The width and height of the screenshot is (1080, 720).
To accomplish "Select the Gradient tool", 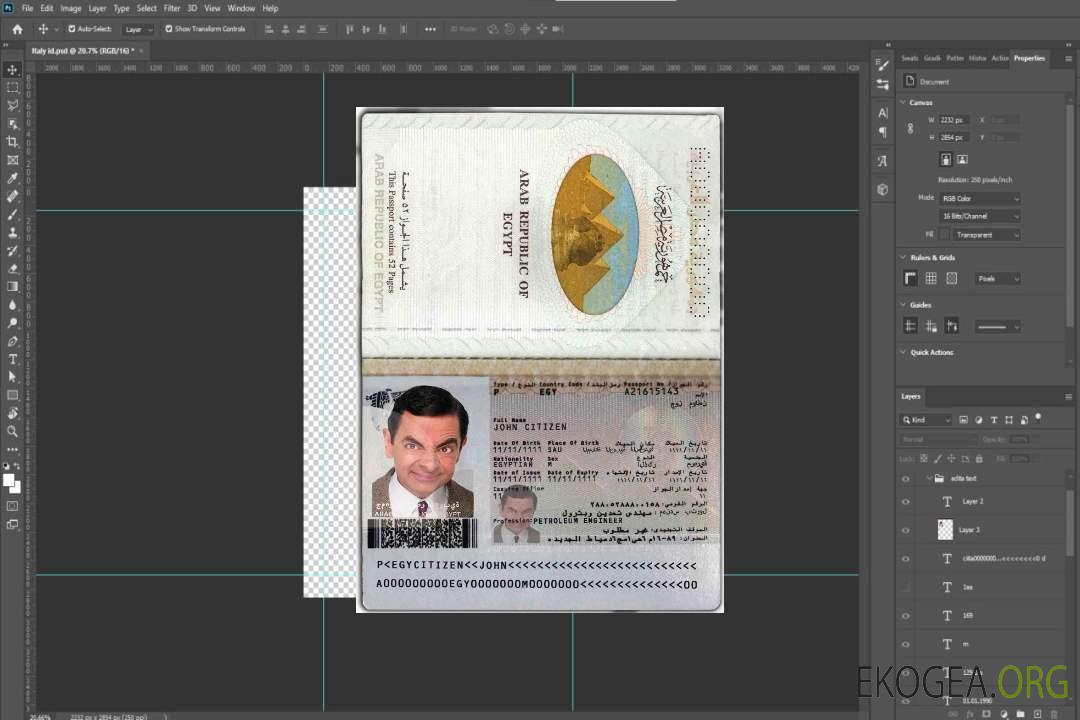I will [x=12, y=287].
